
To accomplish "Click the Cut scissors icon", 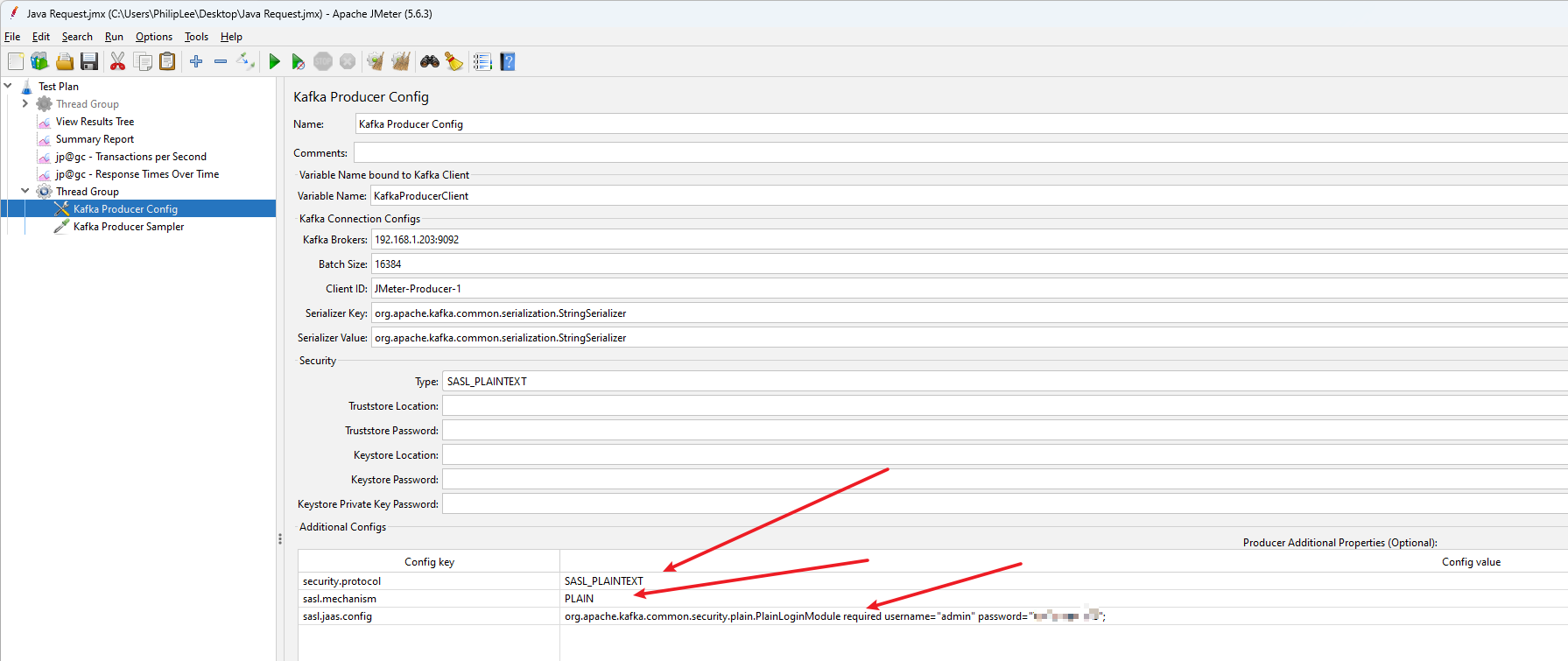I will 117,61.
